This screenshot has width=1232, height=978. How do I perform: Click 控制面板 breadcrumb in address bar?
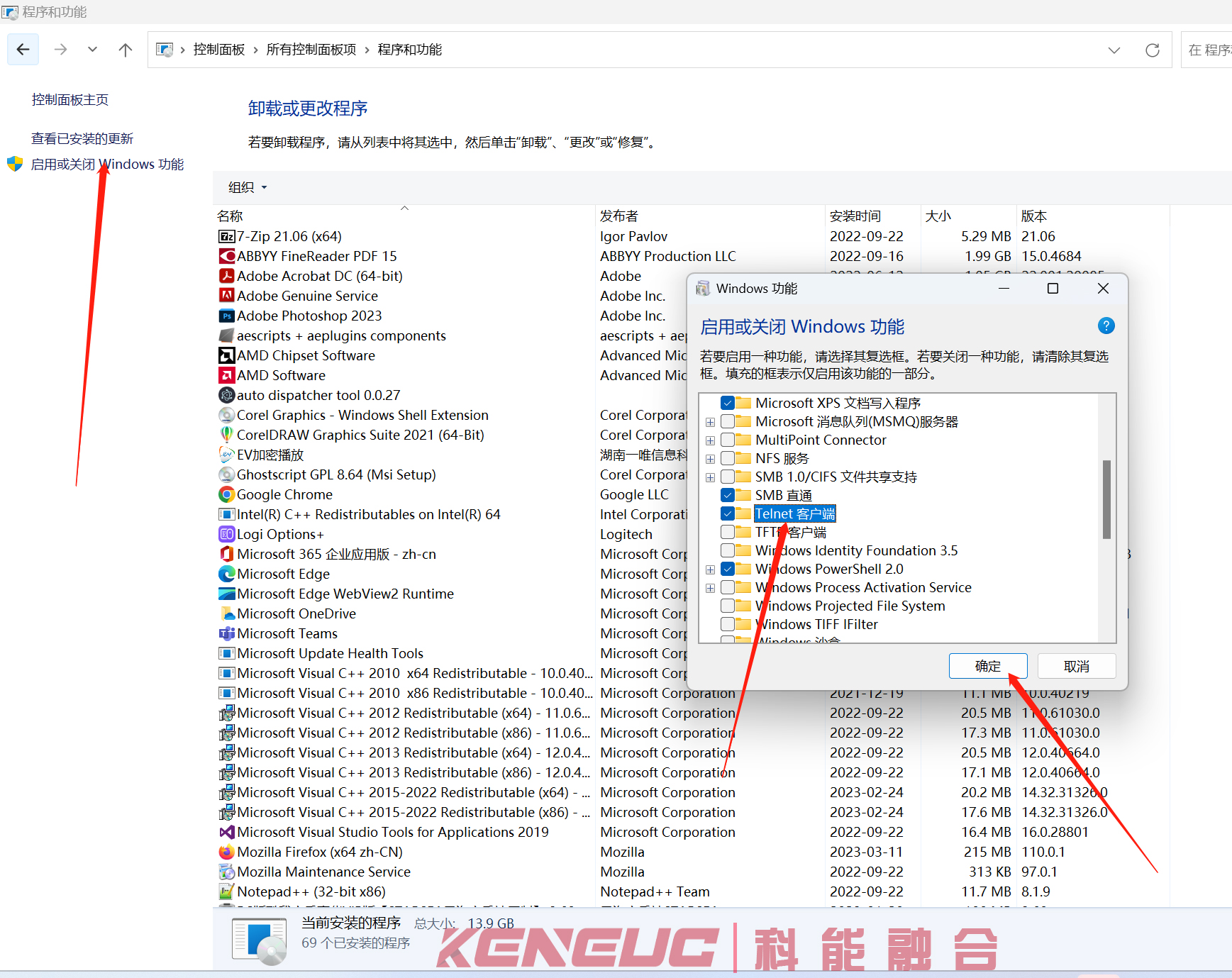pos(218,50)
